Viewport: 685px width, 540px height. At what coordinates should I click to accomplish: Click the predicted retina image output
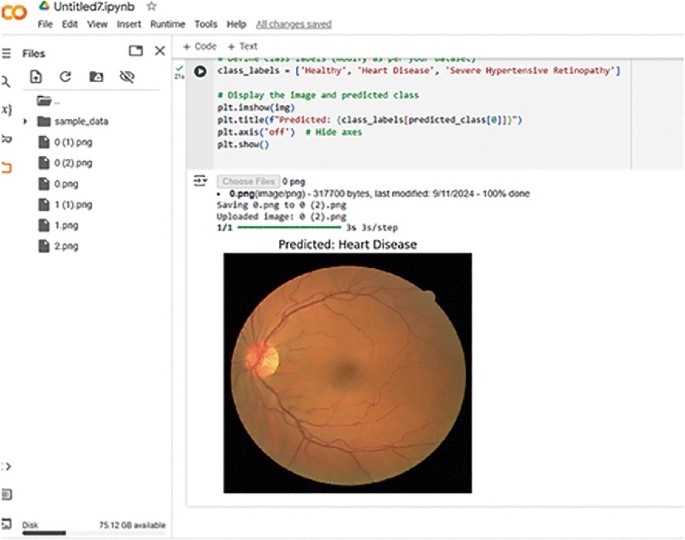[x=347, y=372]
